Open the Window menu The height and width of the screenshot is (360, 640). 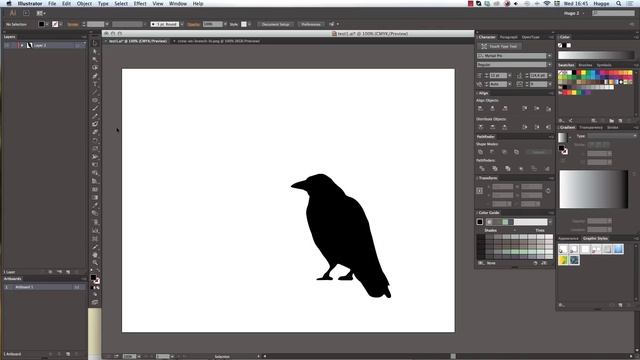click(x=178, y=4)
